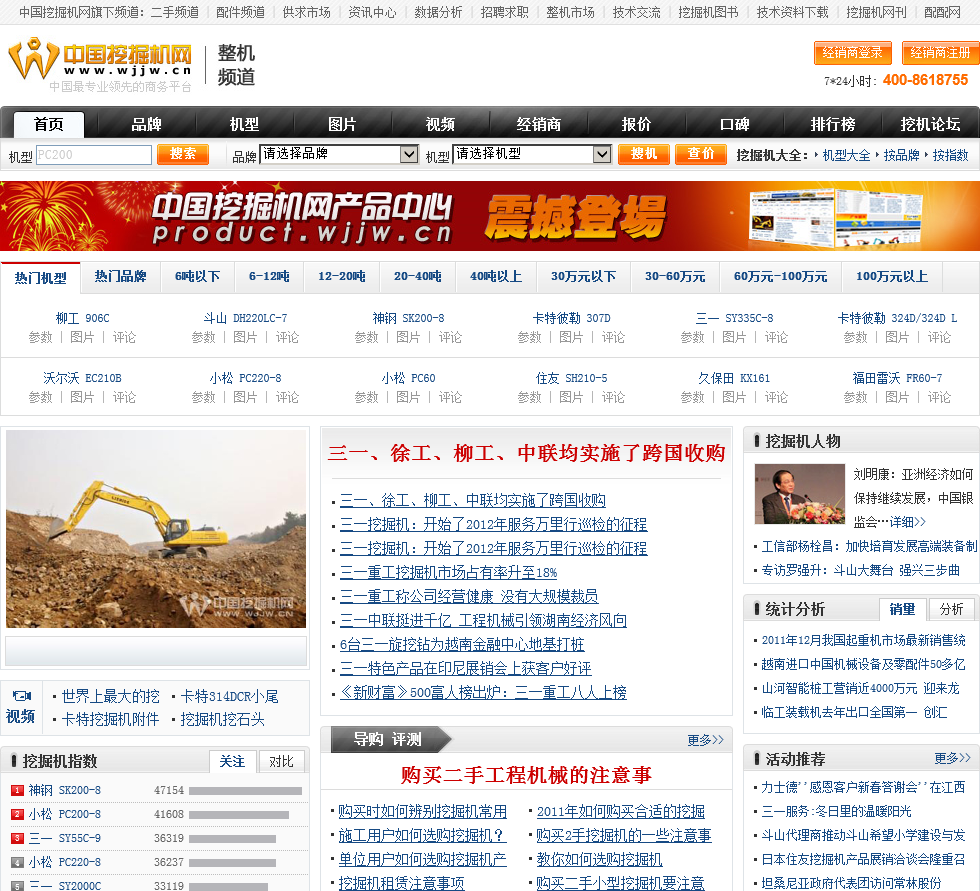Image resolution: width=980 pixels, height=891 pixels.
Task: Click the 中国挖掘机网 site logo
Action: 100,64
